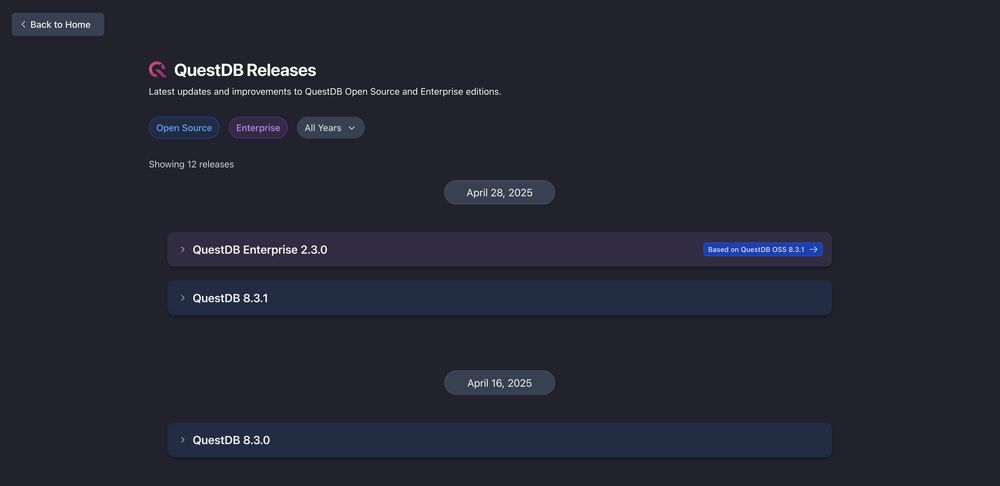Click the Back to Home button
This screenshot has width=1000, height=486.
point(57,24)
